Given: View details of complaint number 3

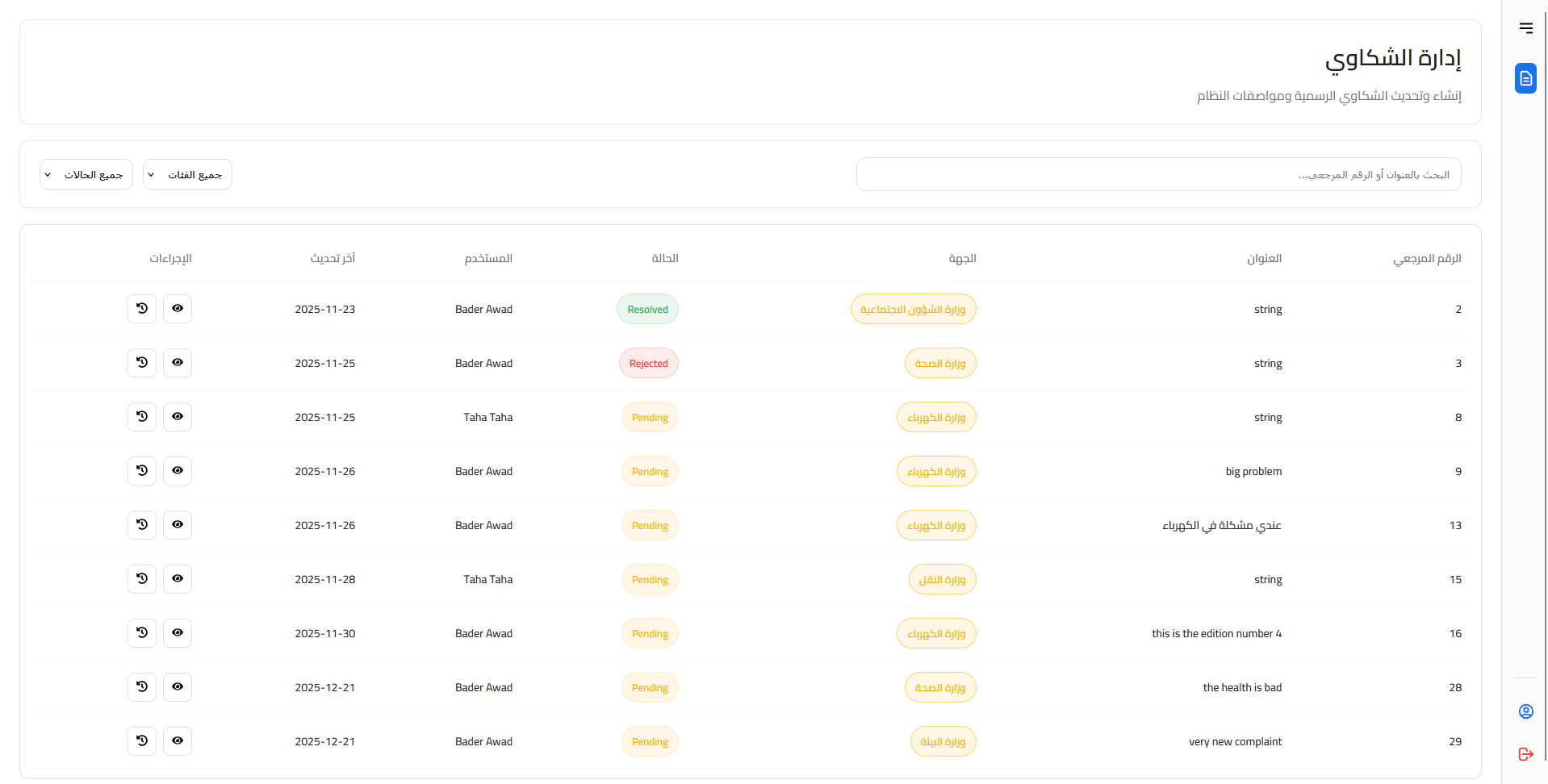Looking at the screenshot, I should [178, 363].
